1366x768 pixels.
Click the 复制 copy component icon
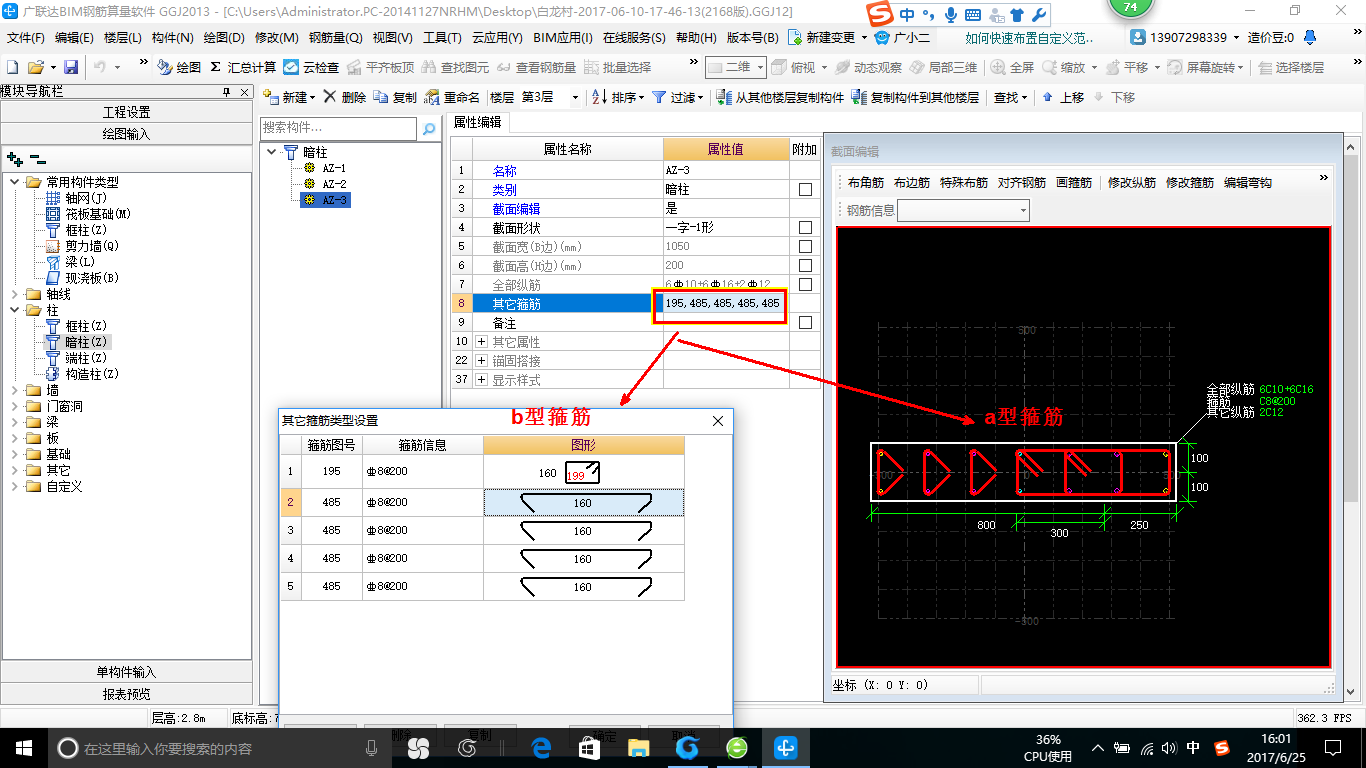381,97
